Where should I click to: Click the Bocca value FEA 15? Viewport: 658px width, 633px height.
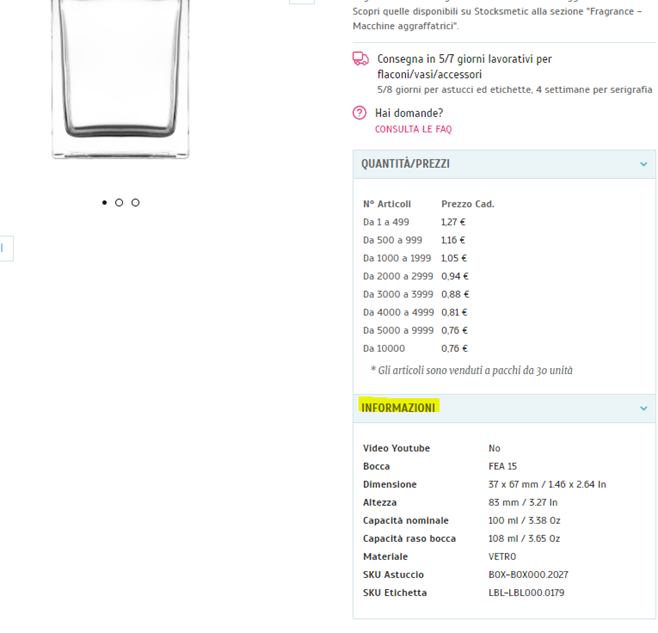[503, 466]
